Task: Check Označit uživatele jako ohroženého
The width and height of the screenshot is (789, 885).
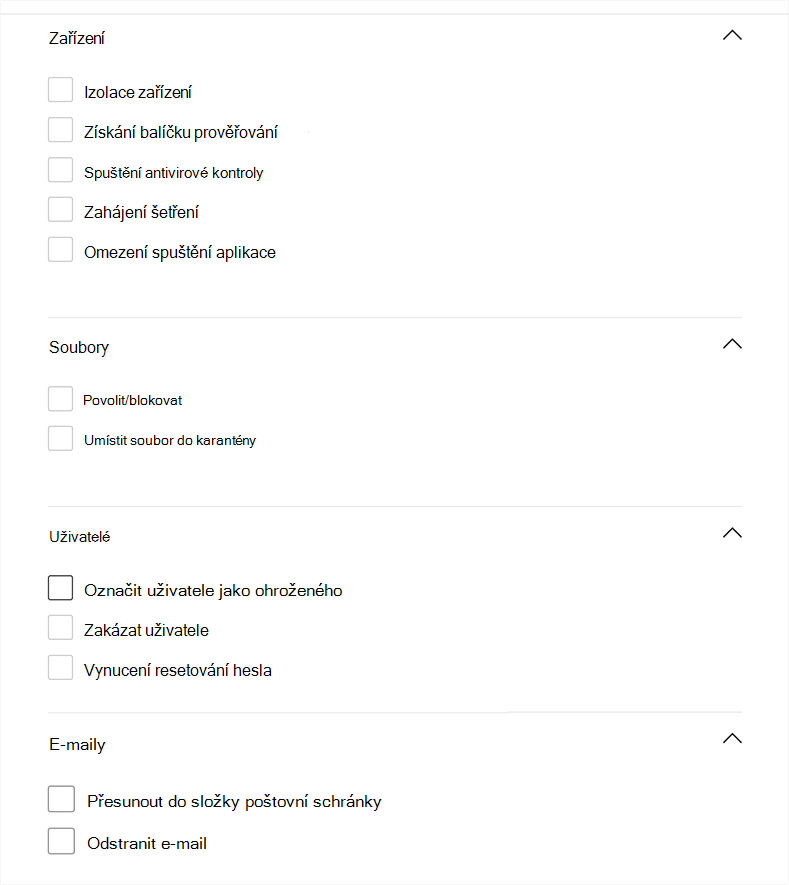Action: (61, 588)
